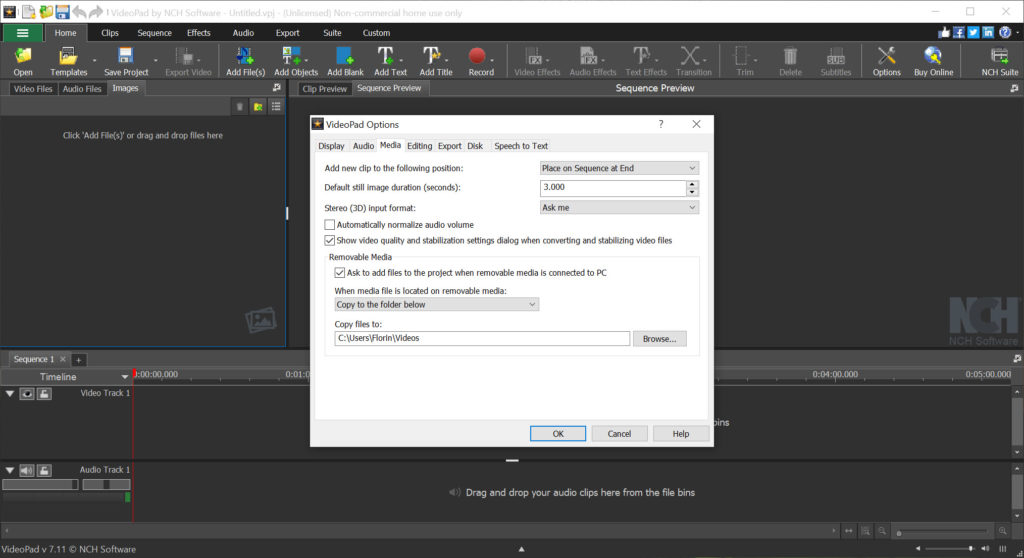1024x558 pixels.
Task: Click the Facebook share icon
Action: (959, 32)
